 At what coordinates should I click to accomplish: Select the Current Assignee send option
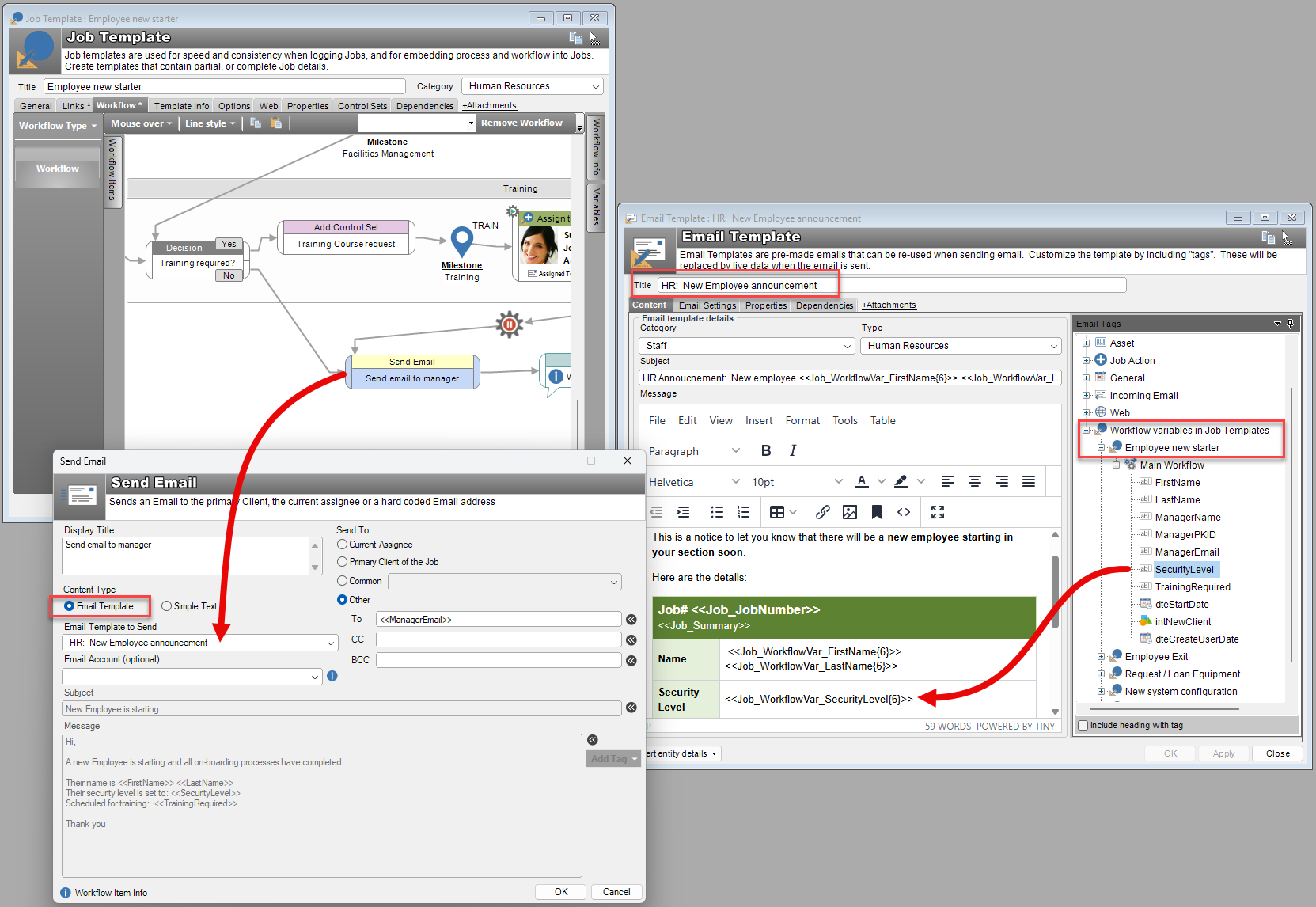click(341, 545)
